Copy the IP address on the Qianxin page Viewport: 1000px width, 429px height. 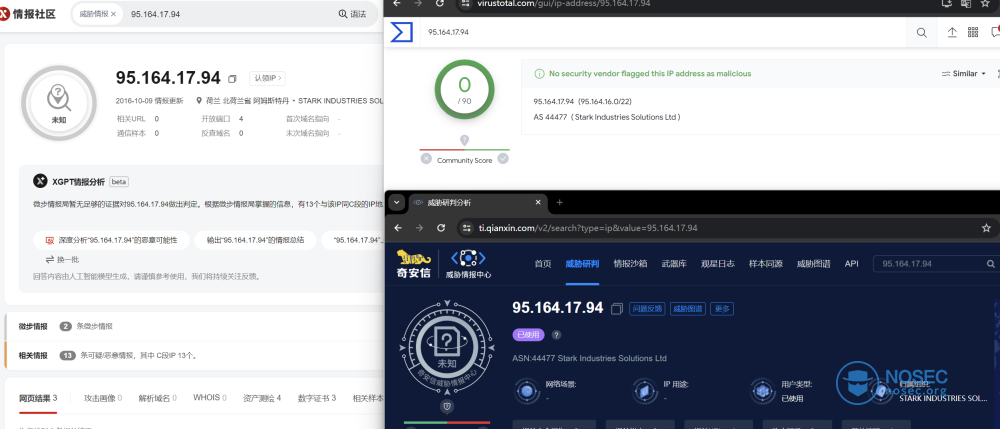tap(616, 309)
